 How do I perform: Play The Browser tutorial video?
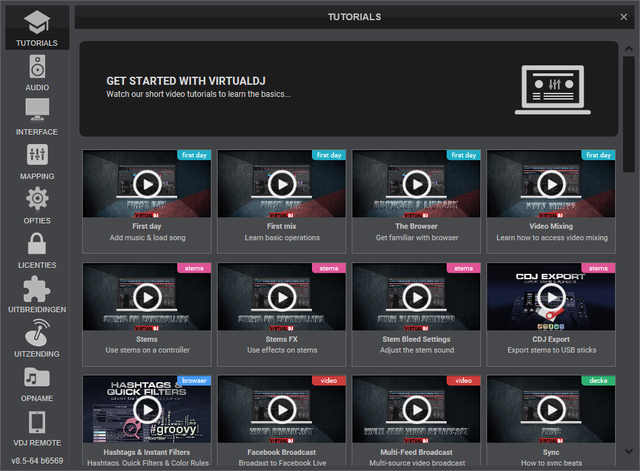(416, 184)
